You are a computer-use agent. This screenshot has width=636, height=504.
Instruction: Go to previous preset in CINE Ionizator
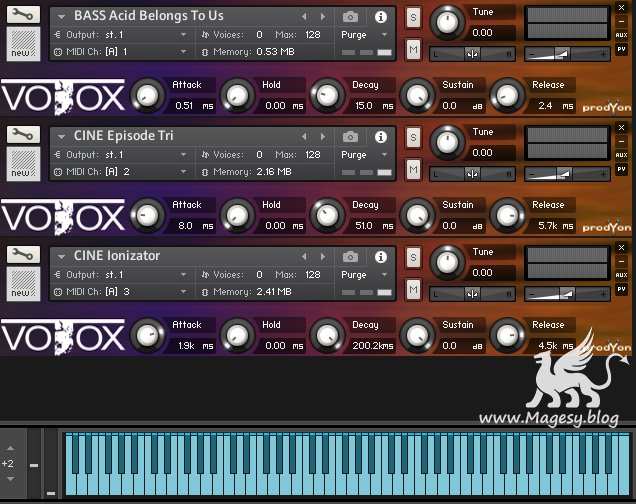pyautogui.click(x=304, y=257)
